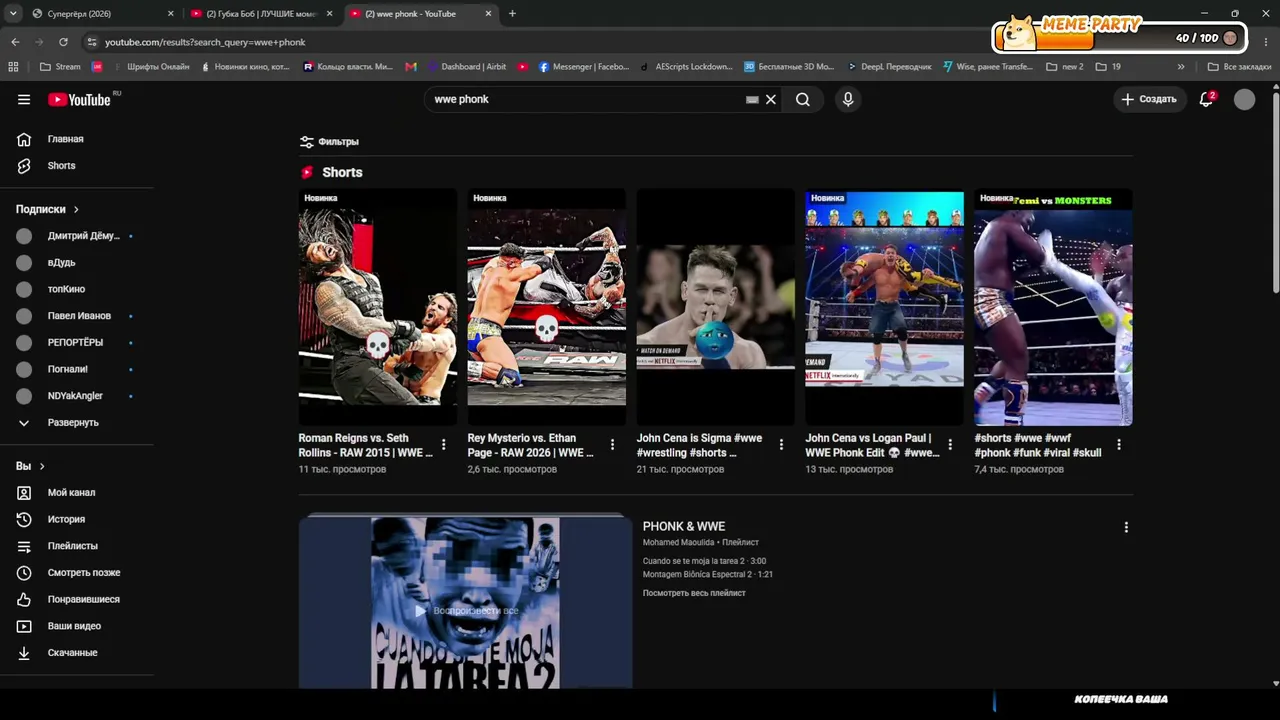Open options for Roman Reigns vs. Seth Rollins short
The width and height of the screenshot is (1280, 720).
click(444, 445)
